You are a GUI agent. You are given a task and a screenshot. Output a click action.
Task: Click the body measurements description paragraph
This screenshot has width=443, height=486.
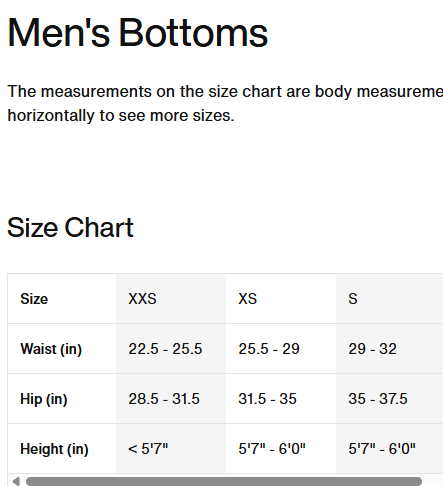[x=225, y=103]
